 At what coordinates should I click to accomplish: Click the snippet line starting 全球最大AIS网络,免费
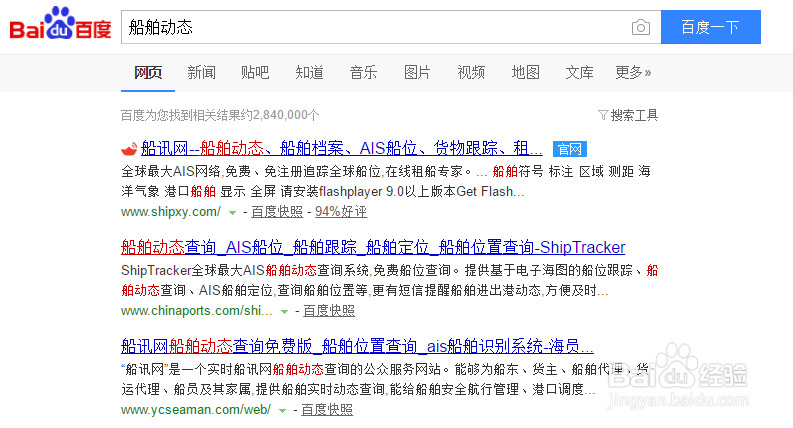coord(386,172)
